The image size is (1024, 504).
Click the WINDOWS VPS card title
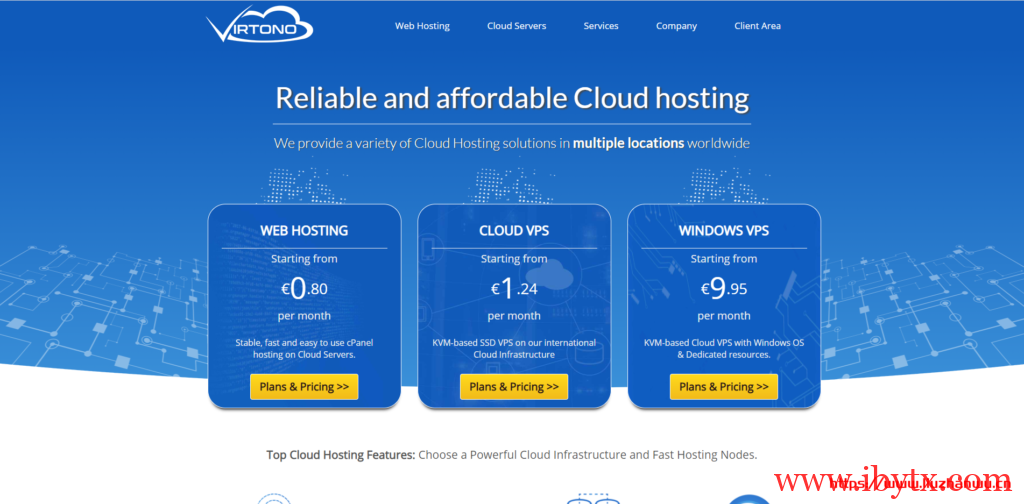tap(724, 230)
